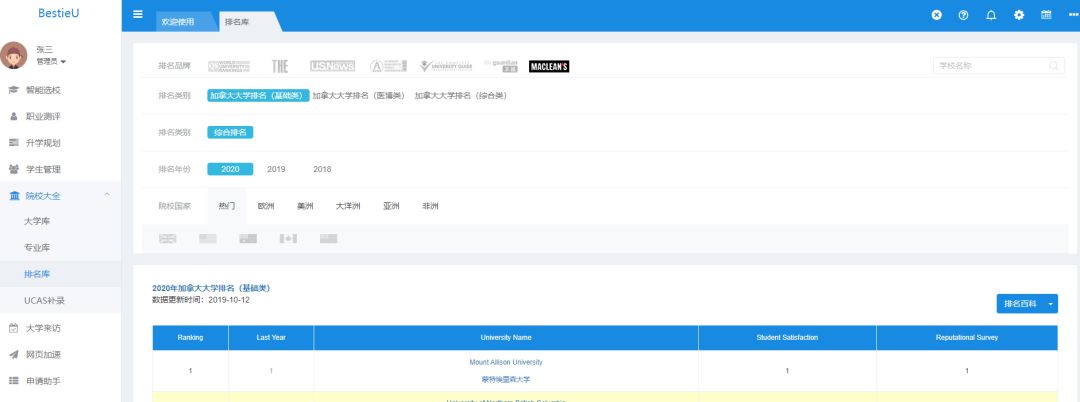1080x402 pixels.
Task: Click the Canada flag country filter
Action: 288,238
